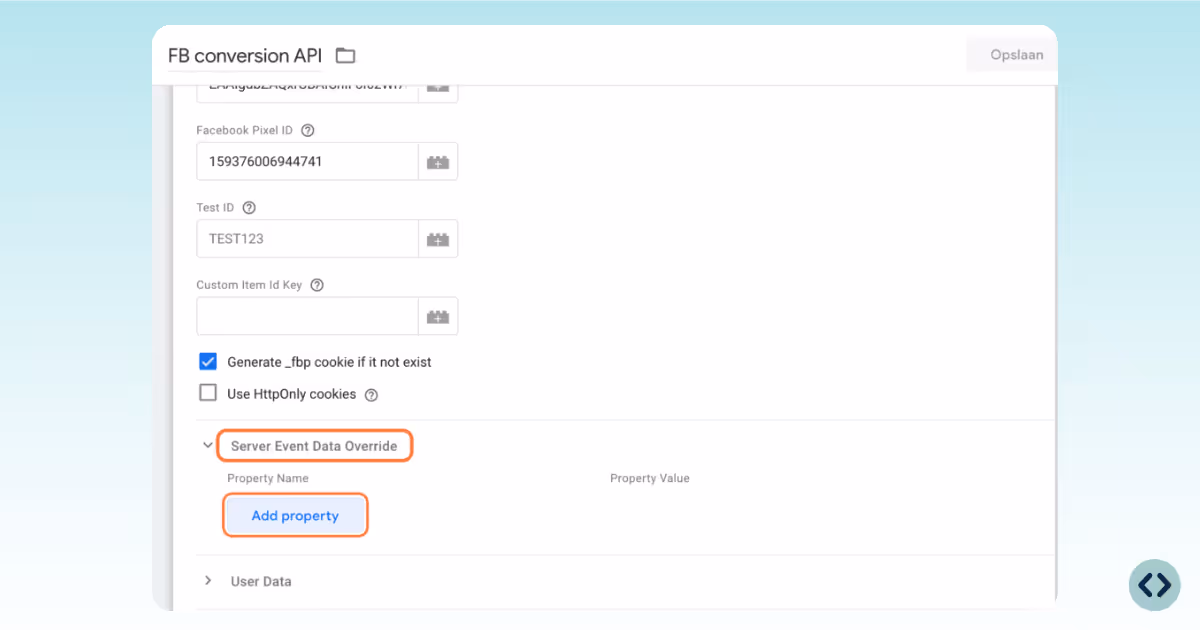Click the Property Value column header
The width and height of the screenshot is (1200, 630).
click(x=650, y=478)
